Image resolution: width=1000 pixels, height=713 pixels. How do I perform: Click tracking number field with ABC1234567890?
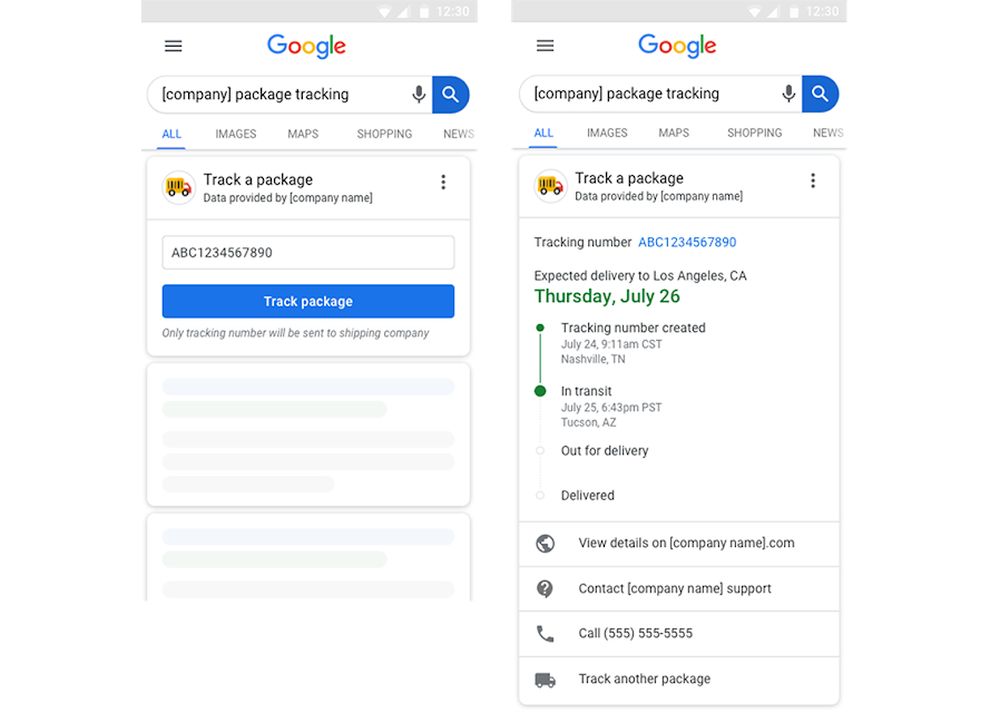tap(308, 253)
